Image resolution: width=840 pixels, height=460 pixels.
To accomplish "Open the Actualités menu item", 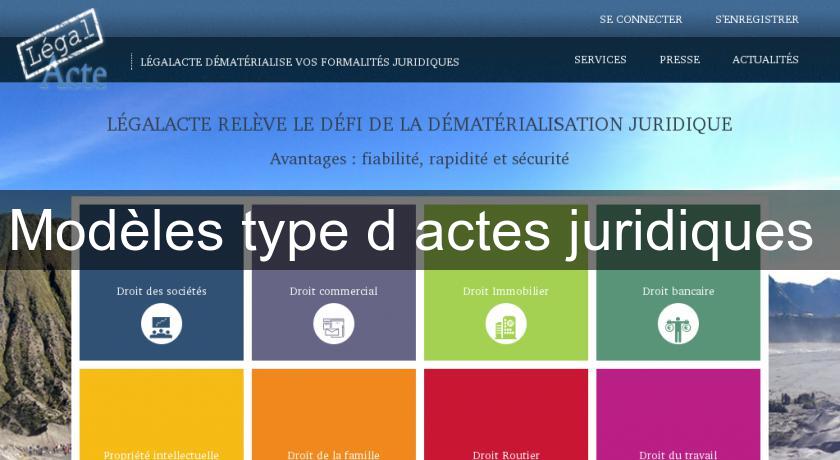I will click(765, 59).
